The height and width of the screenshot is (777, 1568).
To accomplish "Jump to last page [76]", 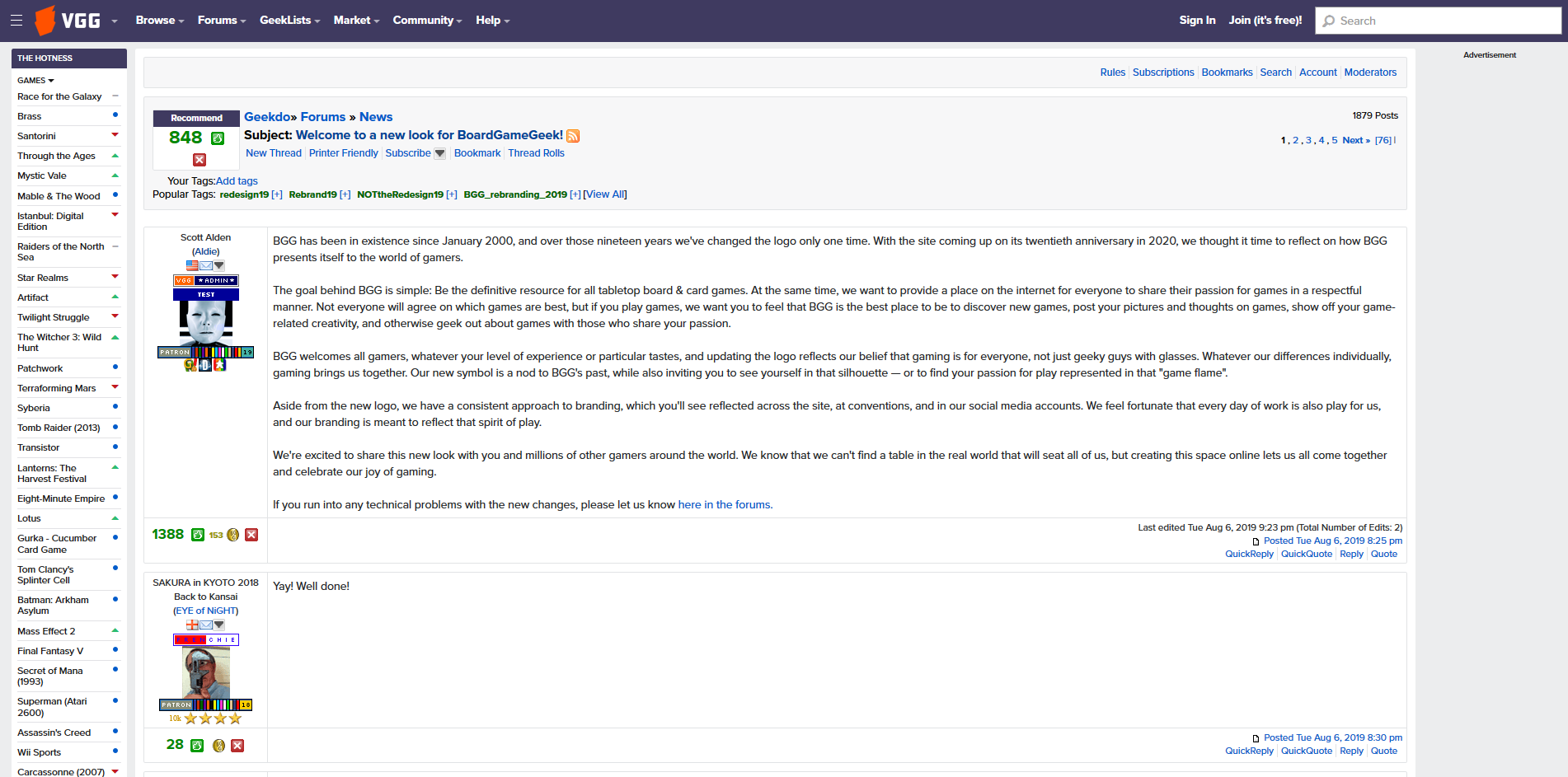I will pos(1383,140).
